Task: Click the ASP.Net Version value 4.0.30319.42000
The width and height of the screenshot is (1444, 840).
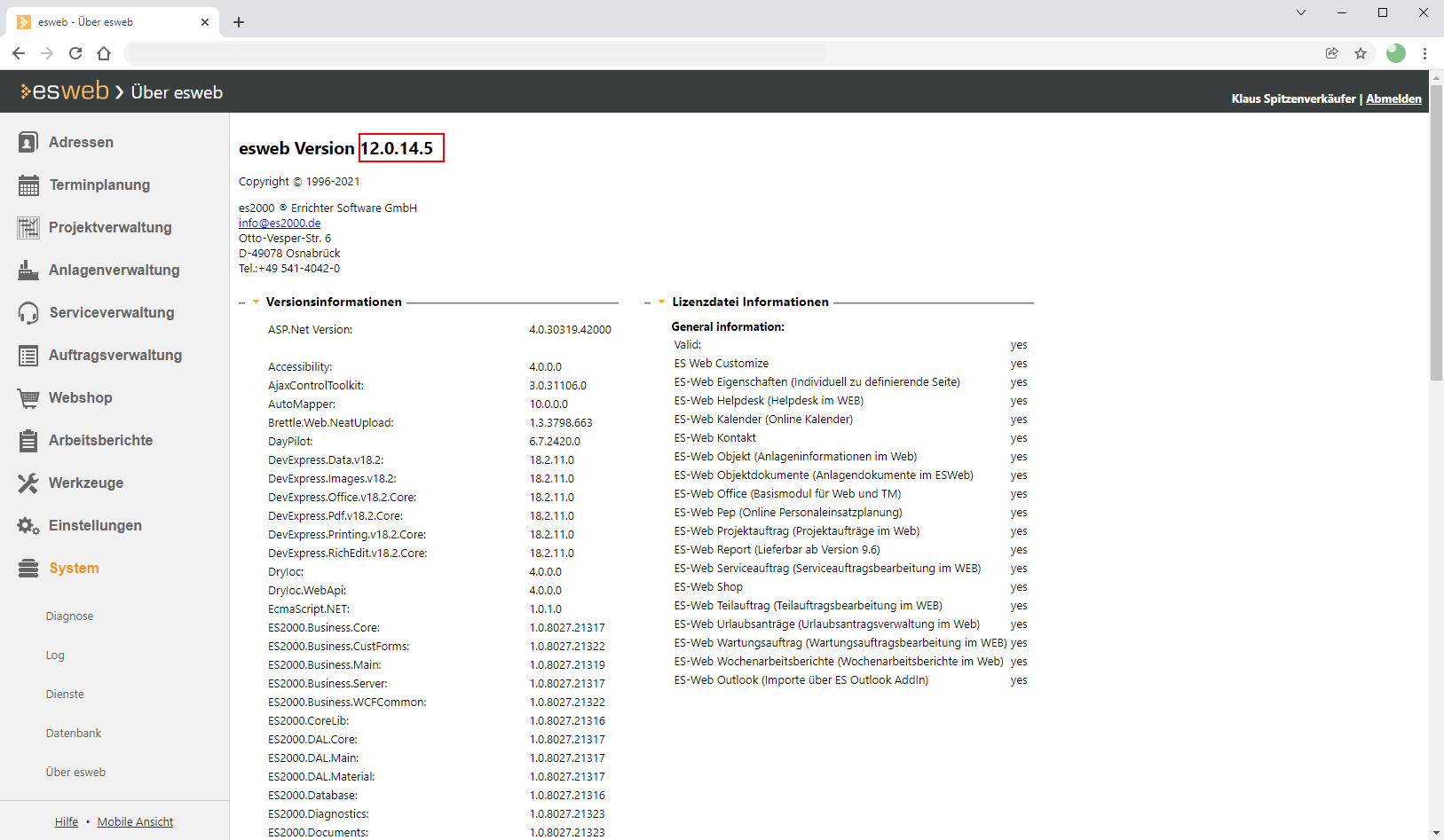Action: point(570,330)
